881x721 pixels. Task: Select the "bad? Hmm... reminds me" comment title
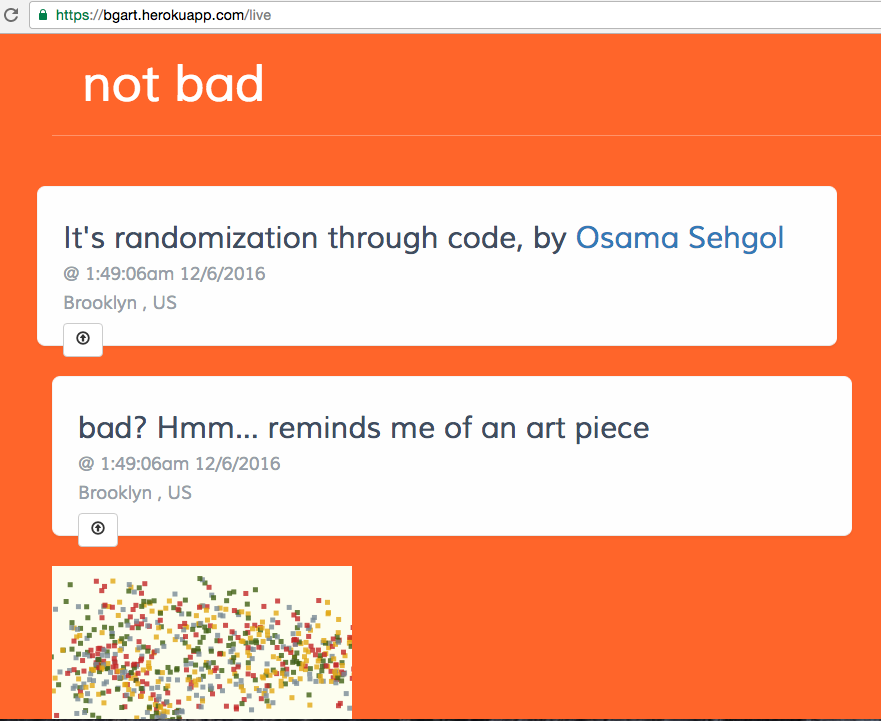[x=363, y=428]
